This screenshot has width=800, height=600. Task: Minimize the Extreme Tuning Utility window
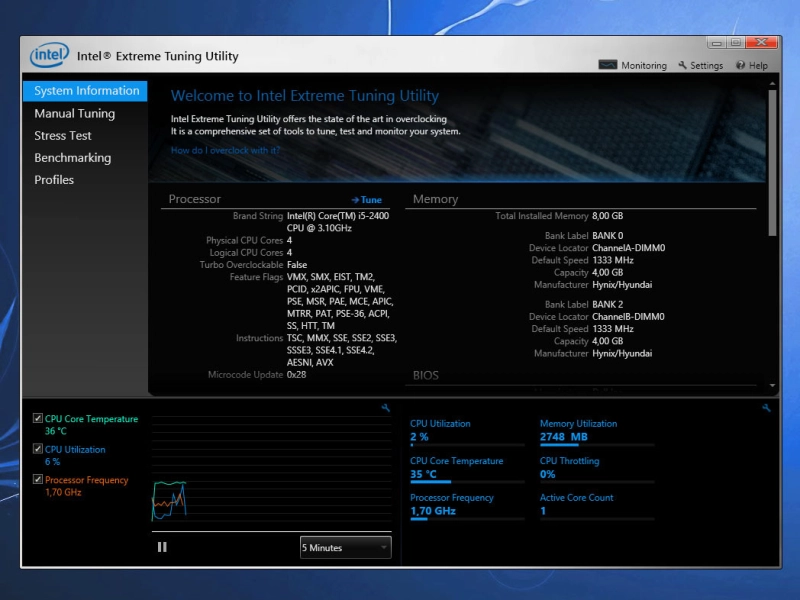coord(716,43)
